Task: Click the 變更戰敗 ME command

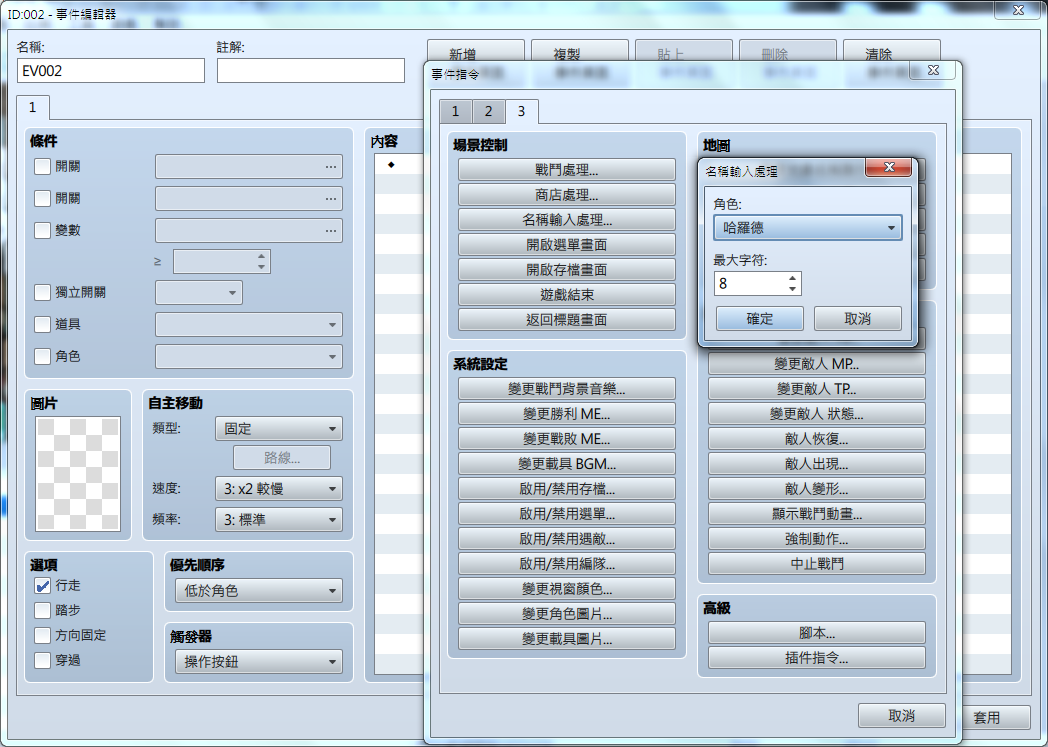Action: pyautogui.click(x=567, y=439)
